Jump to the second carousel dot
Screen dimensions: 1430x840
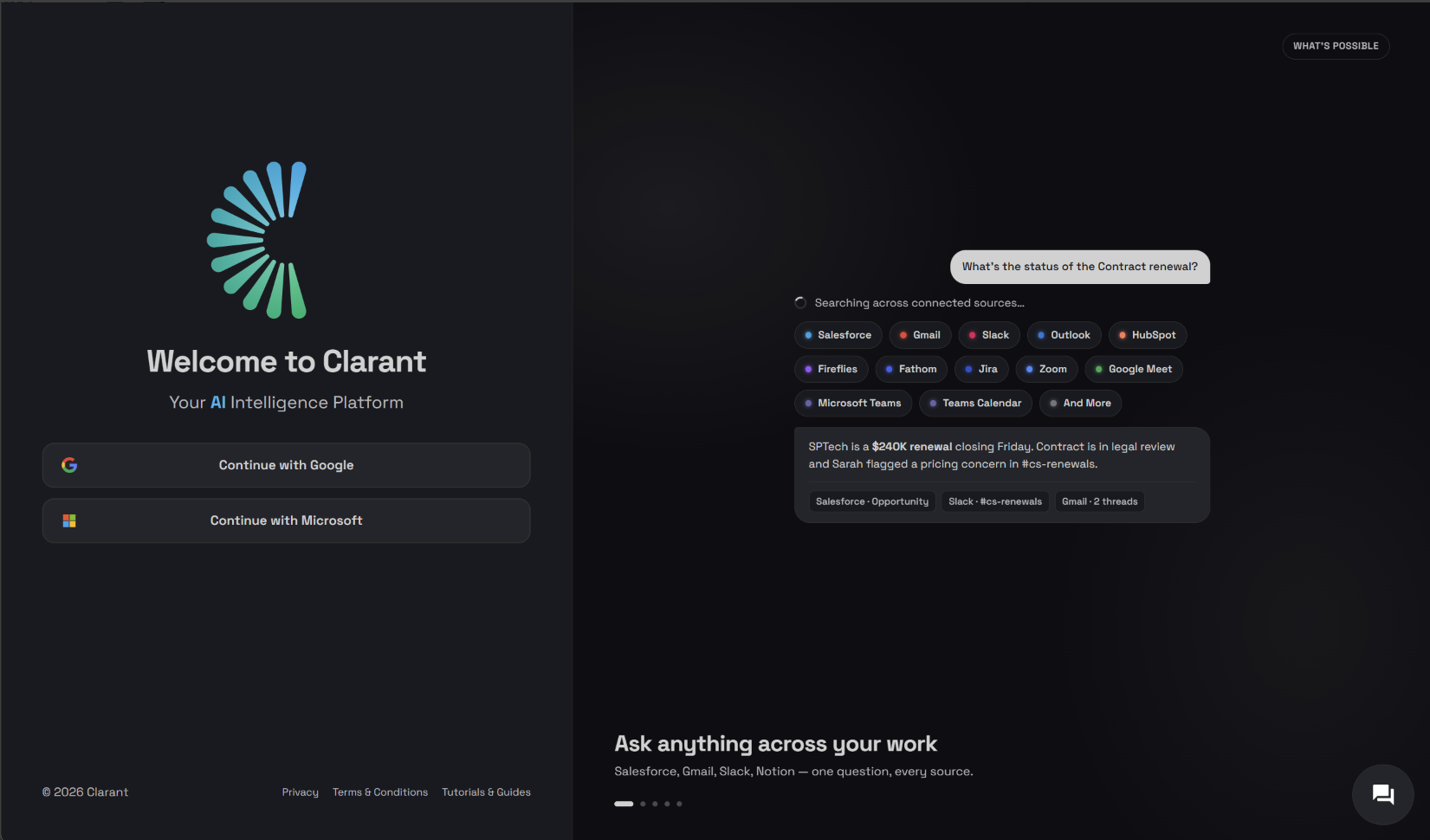(x=643, y=804)
